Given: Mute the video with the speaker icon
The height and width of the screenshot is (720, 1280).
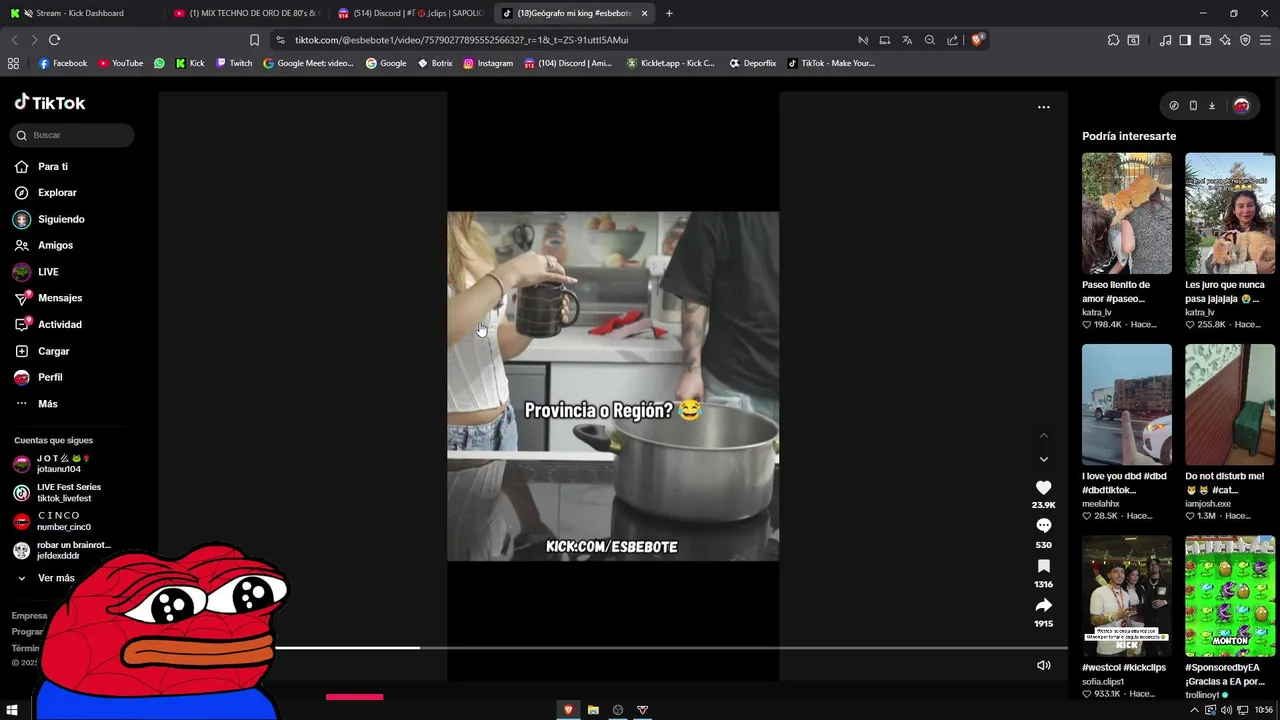Looking at the screenshot, I should (x=1043, y=665).
